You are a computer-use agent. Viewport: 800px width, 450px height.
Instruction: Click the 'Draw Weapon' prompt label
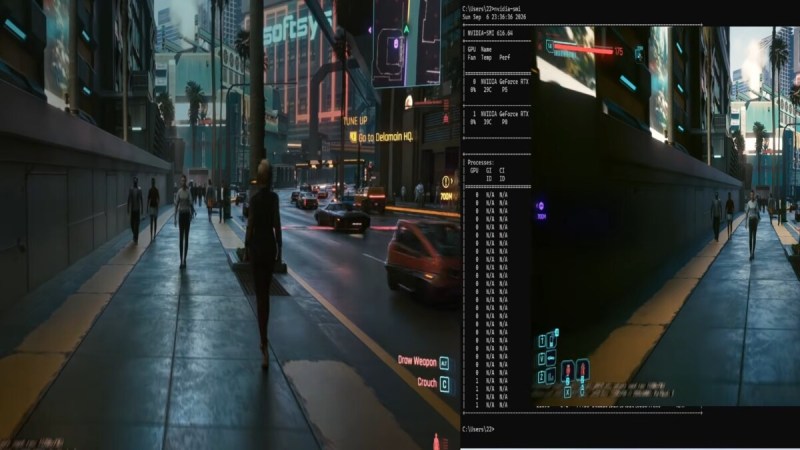click(417, 361)
